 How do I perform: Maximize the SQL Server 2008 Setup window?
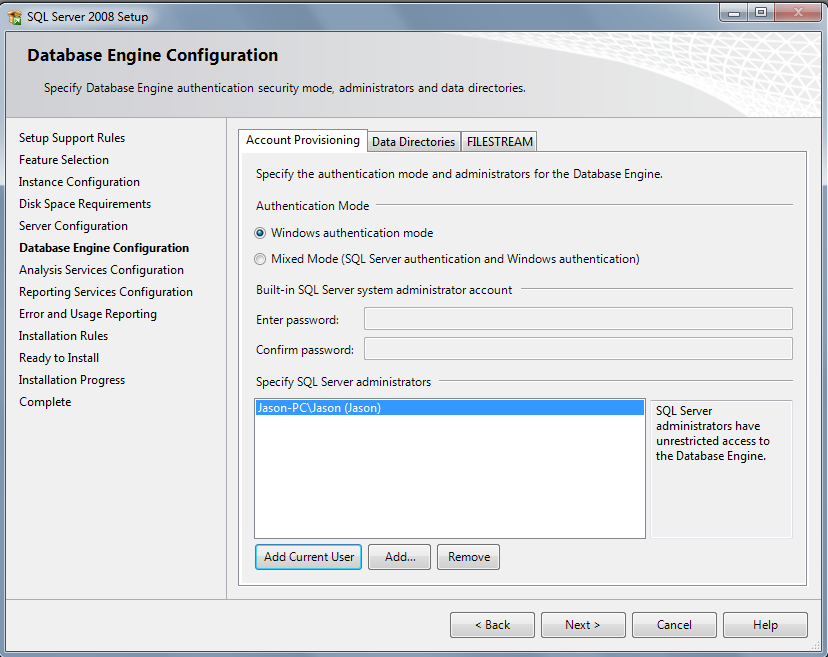pos(760,13)
